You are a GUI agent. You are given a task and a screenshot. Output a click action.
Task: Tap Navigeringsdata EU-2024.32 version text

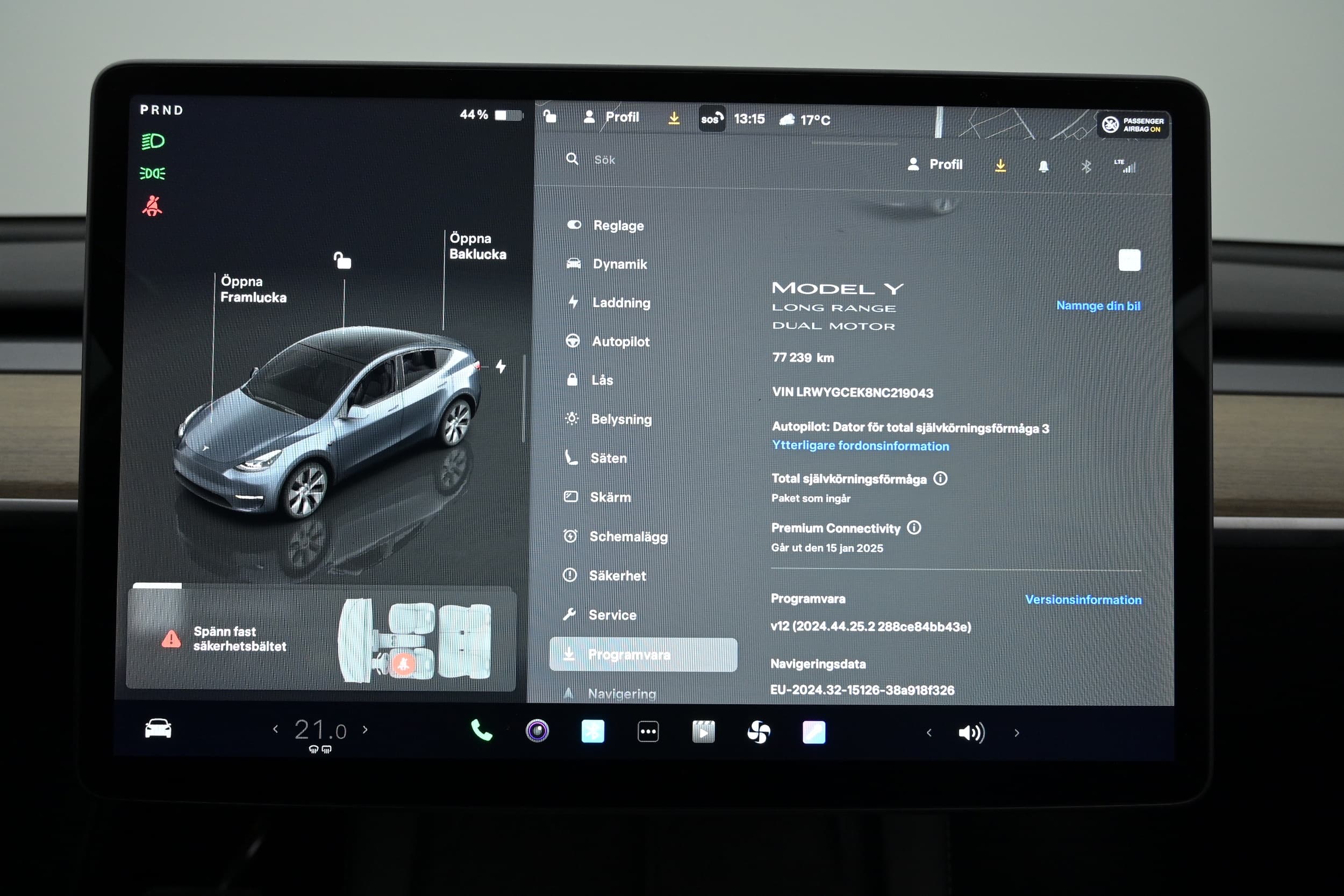862,690
